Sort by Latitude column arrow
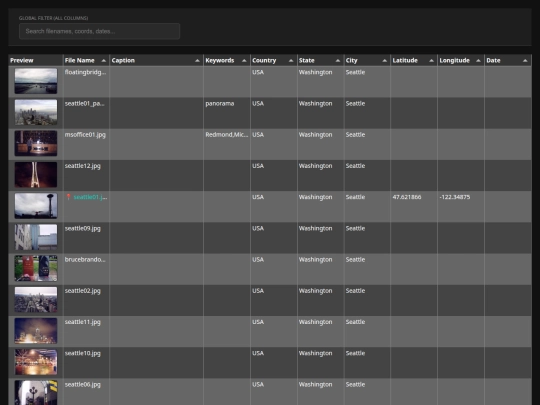 click(x=432, y=61)
